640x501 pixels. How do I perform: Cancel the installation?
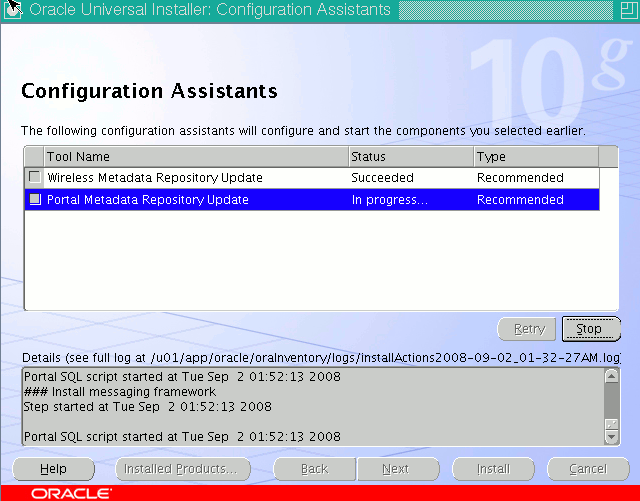[588, 469]
